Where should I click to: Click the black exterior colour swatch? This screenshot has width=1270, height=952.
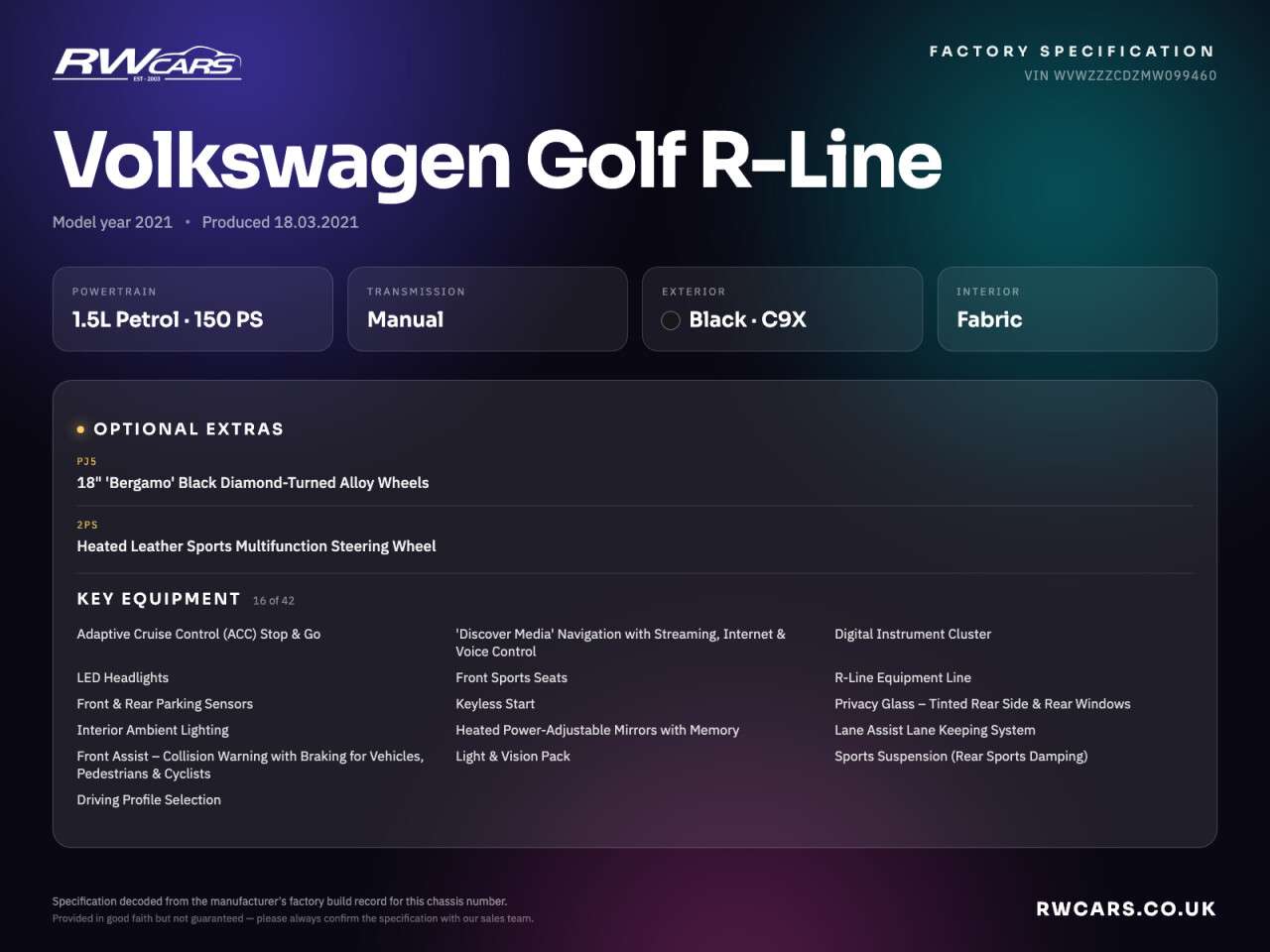point(671,320)
